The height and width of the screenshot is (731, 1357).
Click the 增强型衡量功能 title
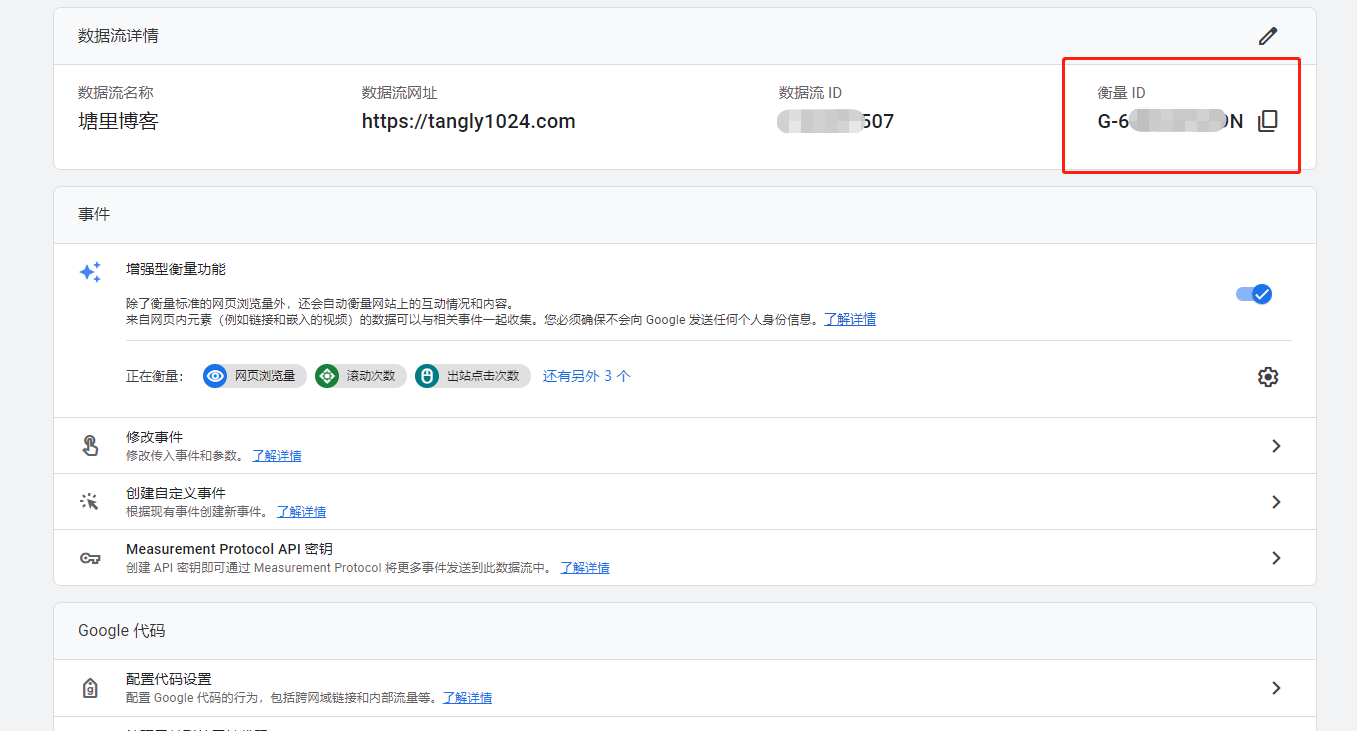176,270
